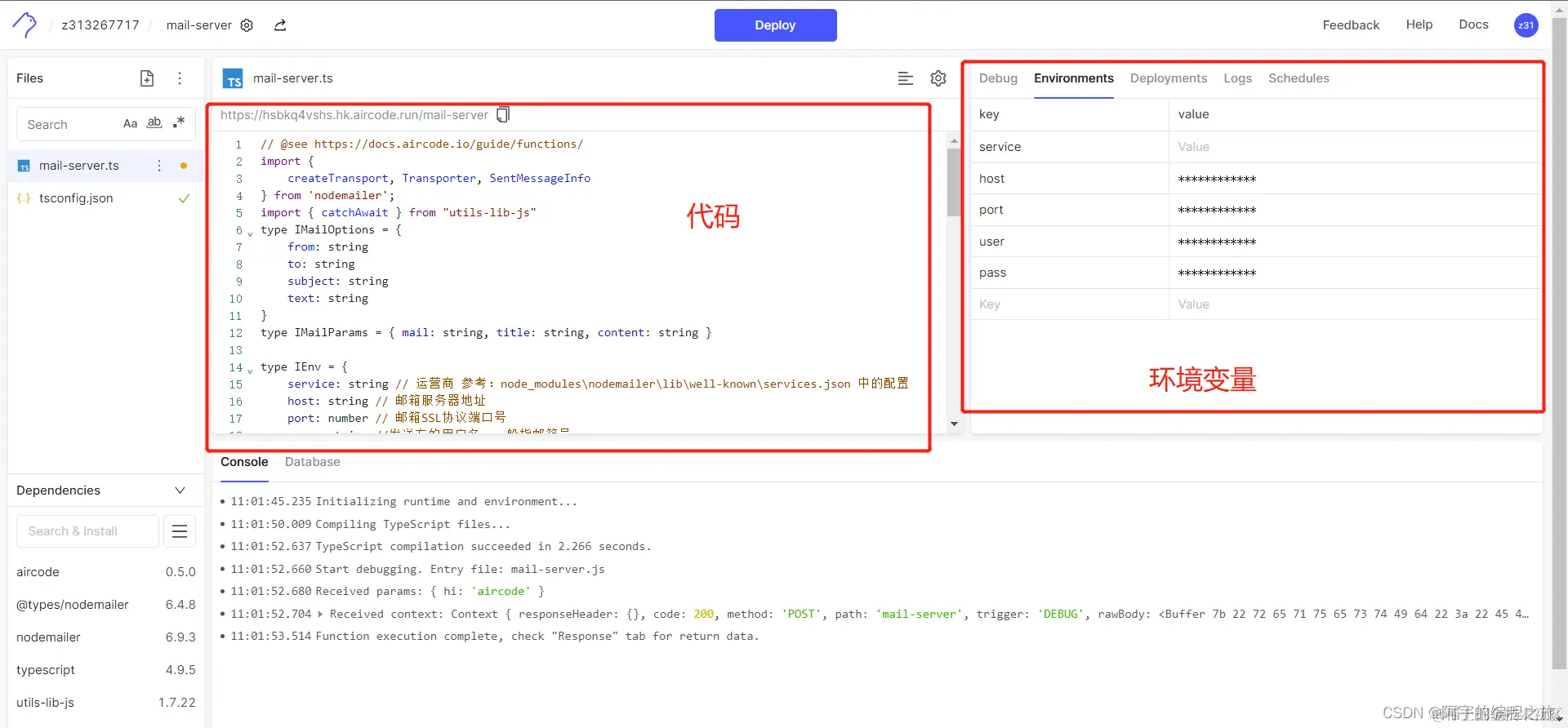Click the 'host' environment key
Screen dimensions: 1568x728
tap(991, 179)
